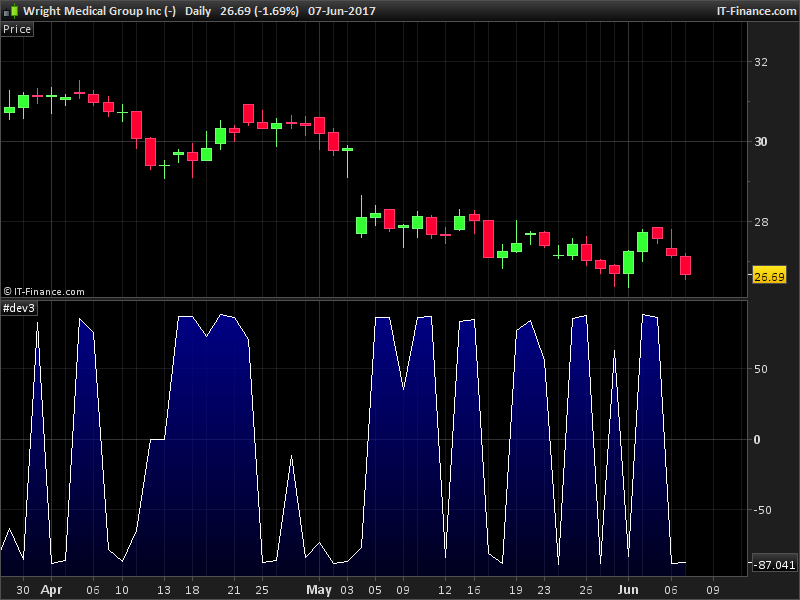The height and width of the screenshot is (600, 800).
Task: Click the 28 price level on axis
Action: pos(761,222)
